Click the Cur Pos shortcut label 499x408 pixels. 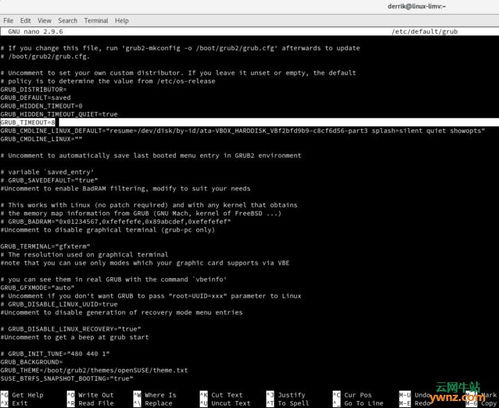pyautogui.click(x=358, y=395)
